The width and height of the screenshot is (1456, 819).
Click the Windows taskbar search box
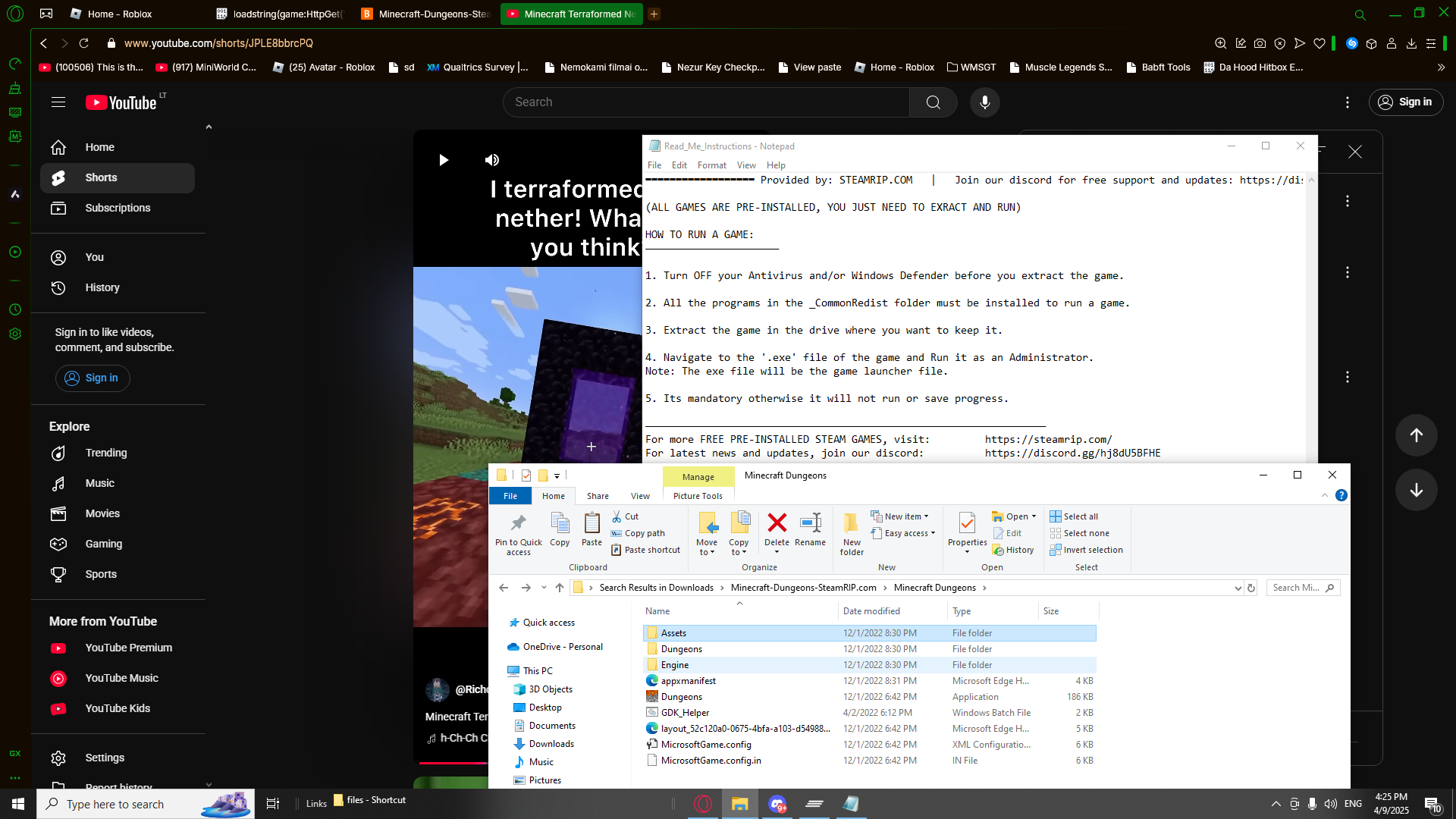coord(146,804)
